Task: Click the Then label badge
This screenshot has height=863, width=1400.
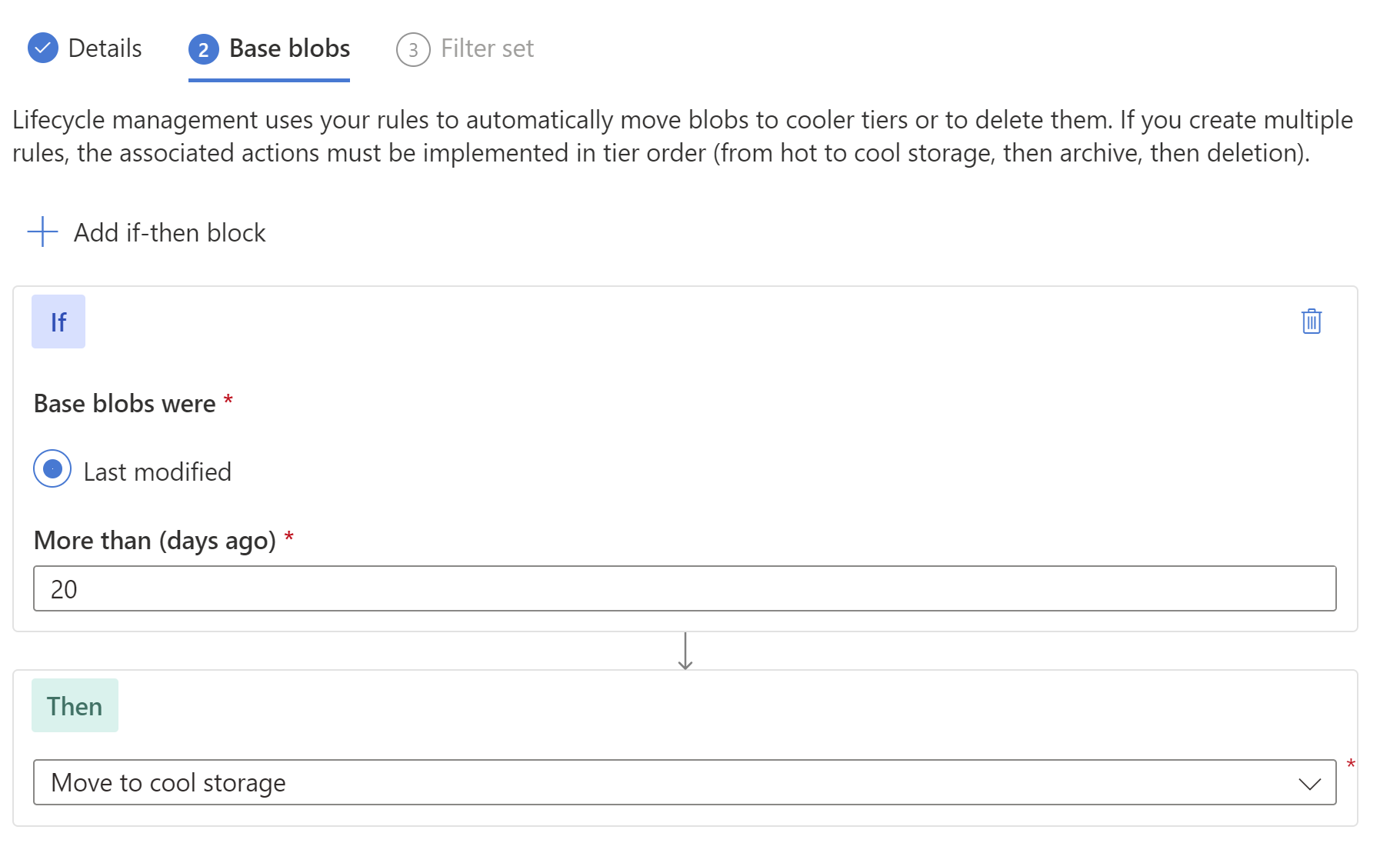Action: pos(75,705)
